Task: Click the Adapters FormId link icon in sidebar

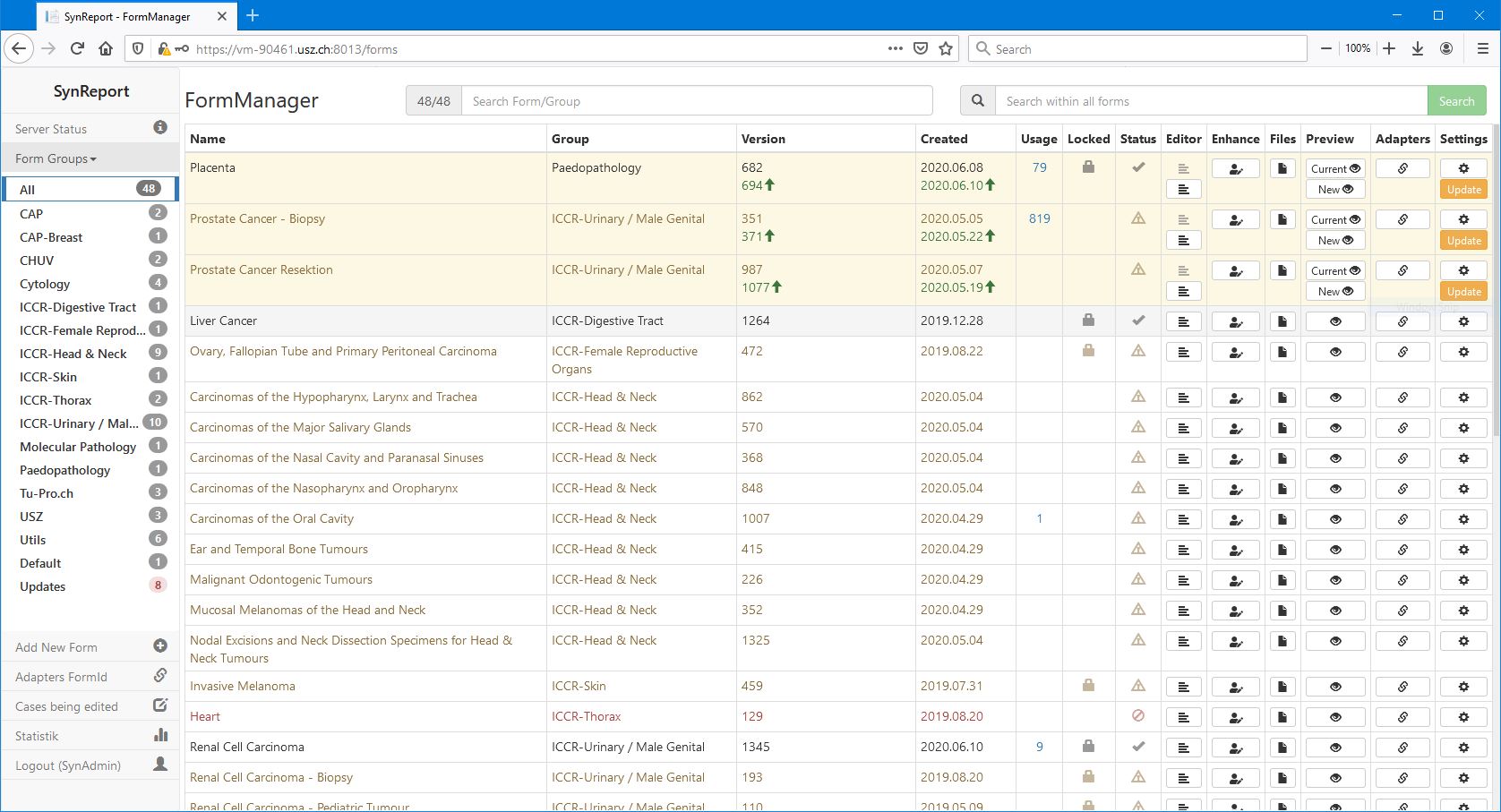Action: point(160,676)
